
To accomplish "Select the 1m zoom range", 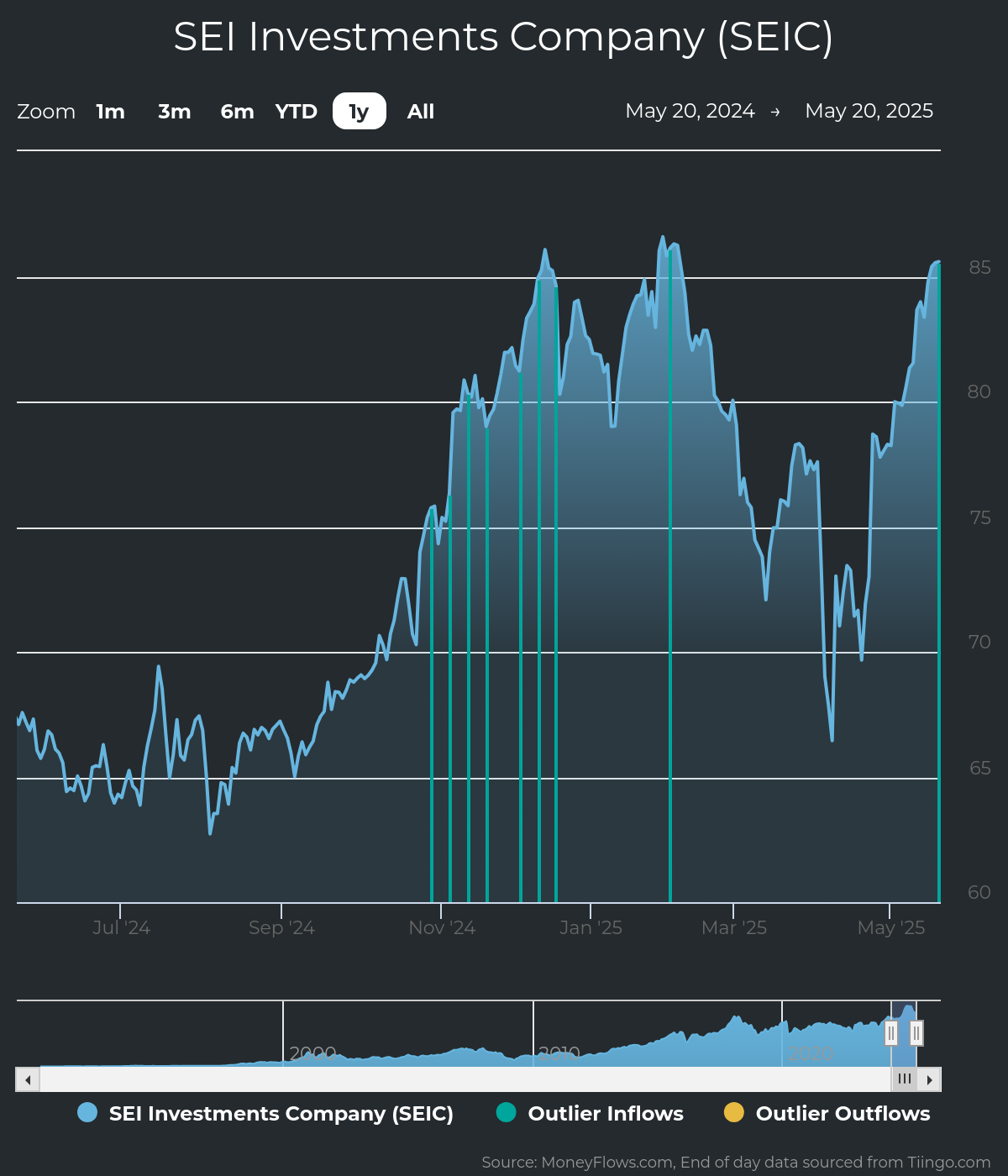I will [x=110, y=112].
